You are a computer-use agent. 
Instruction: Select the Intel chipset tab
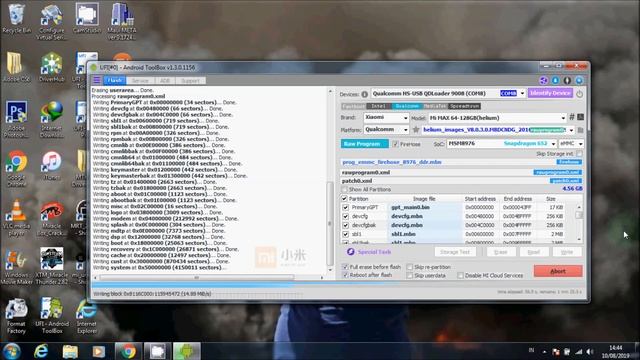pos(378,106)
